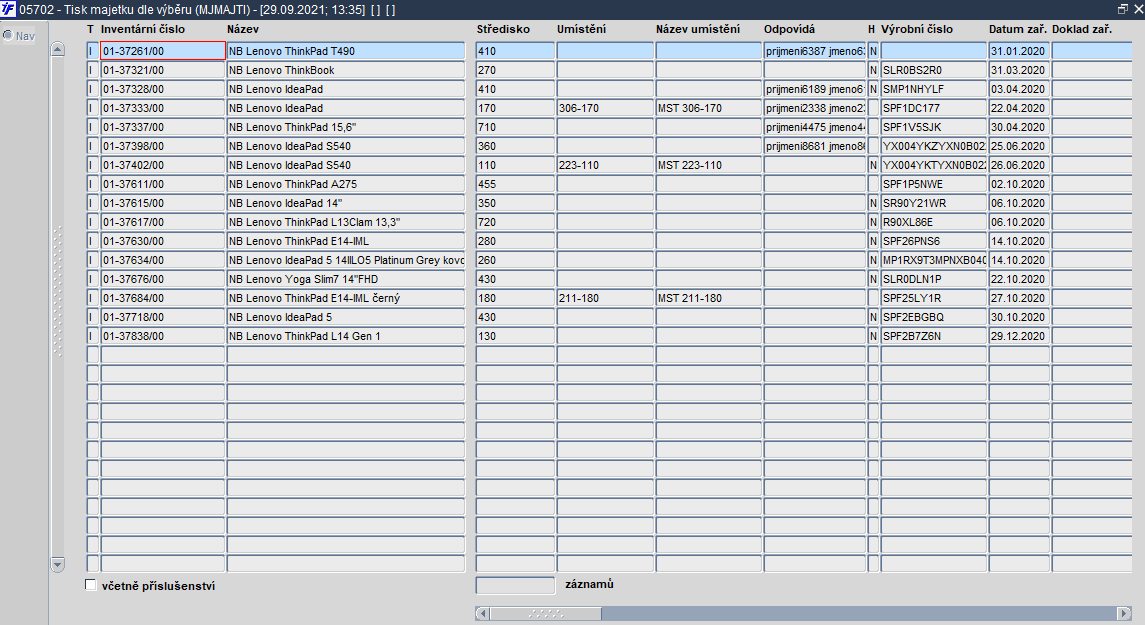Select inventory number 01-37321/00
The image size is (1145, 625).
[163, 70]
